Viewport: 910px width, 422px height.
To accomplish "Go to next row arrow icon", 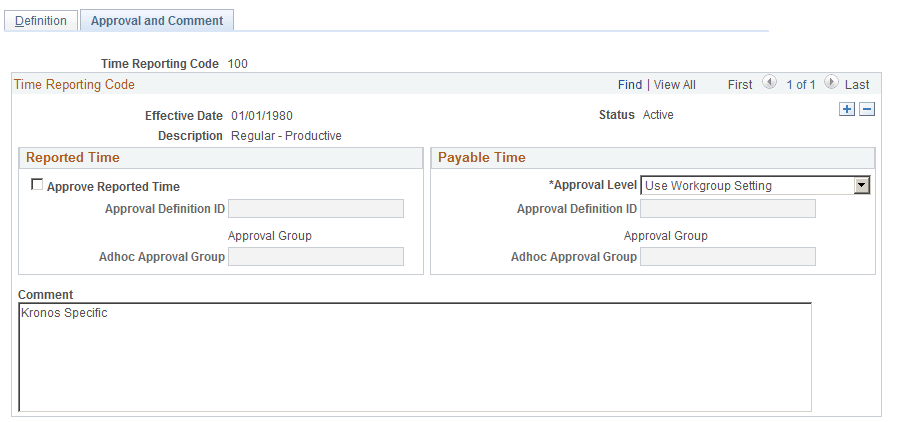I will click(x=830, y=83).
